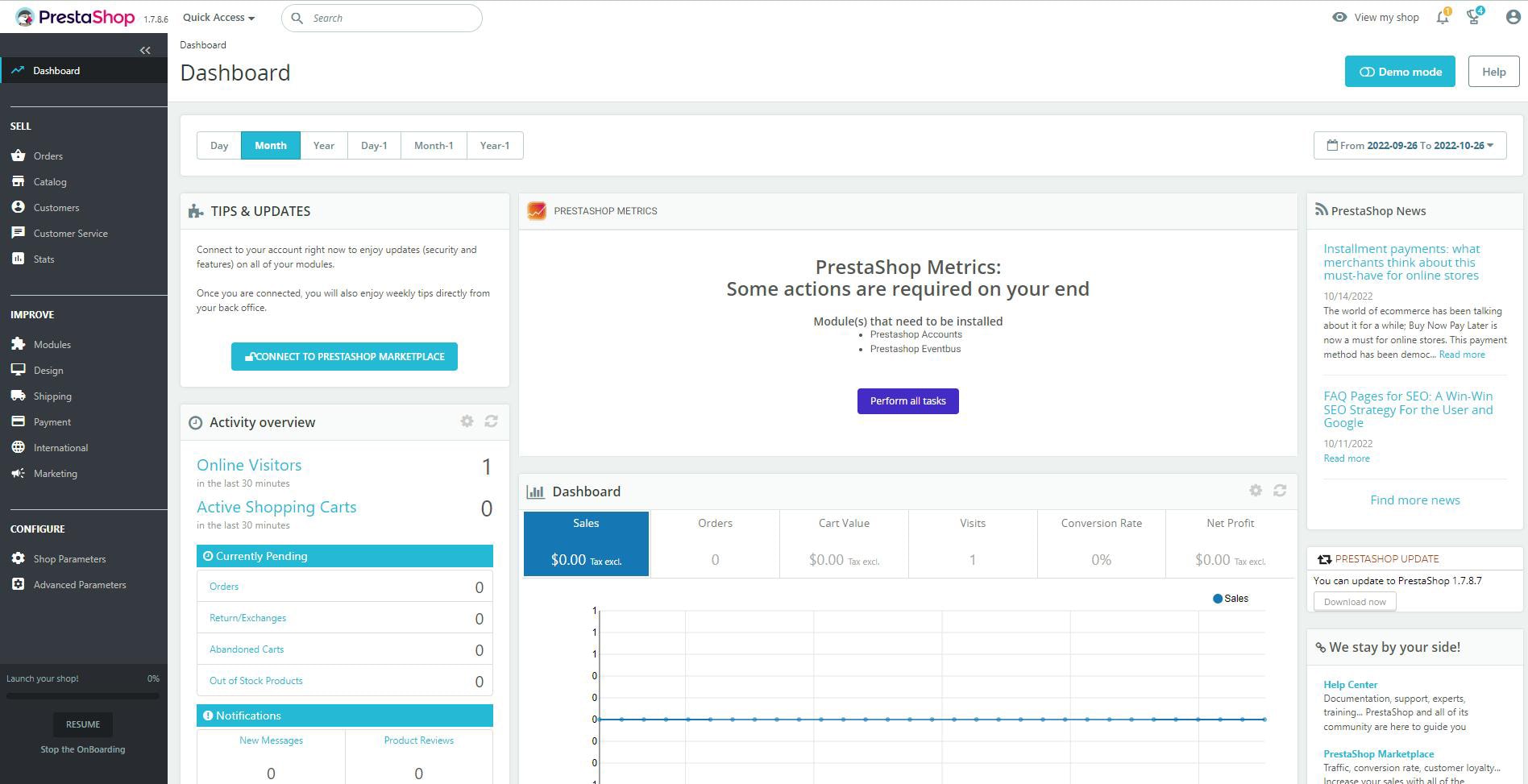Open Dashboard chart settings gear
The width and height of the screenshot is (1528, 784).
point(1256,491)
